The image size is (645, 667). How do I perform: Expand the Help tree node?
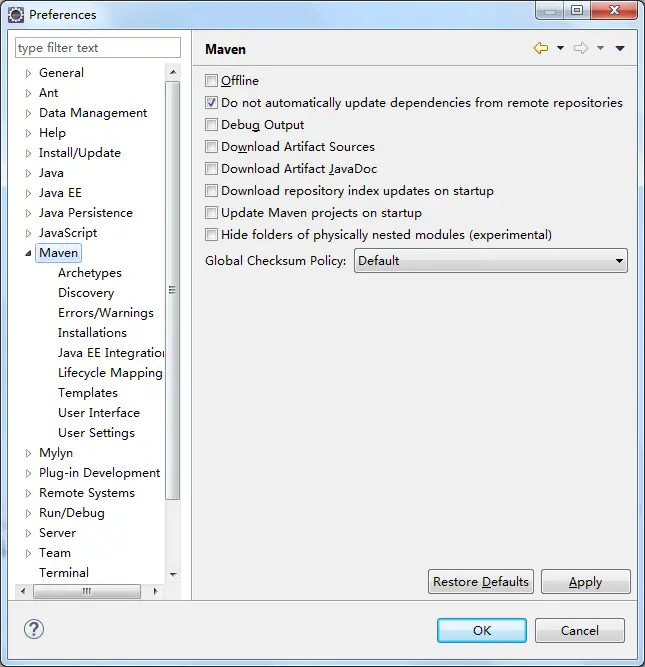click(29, 133)
